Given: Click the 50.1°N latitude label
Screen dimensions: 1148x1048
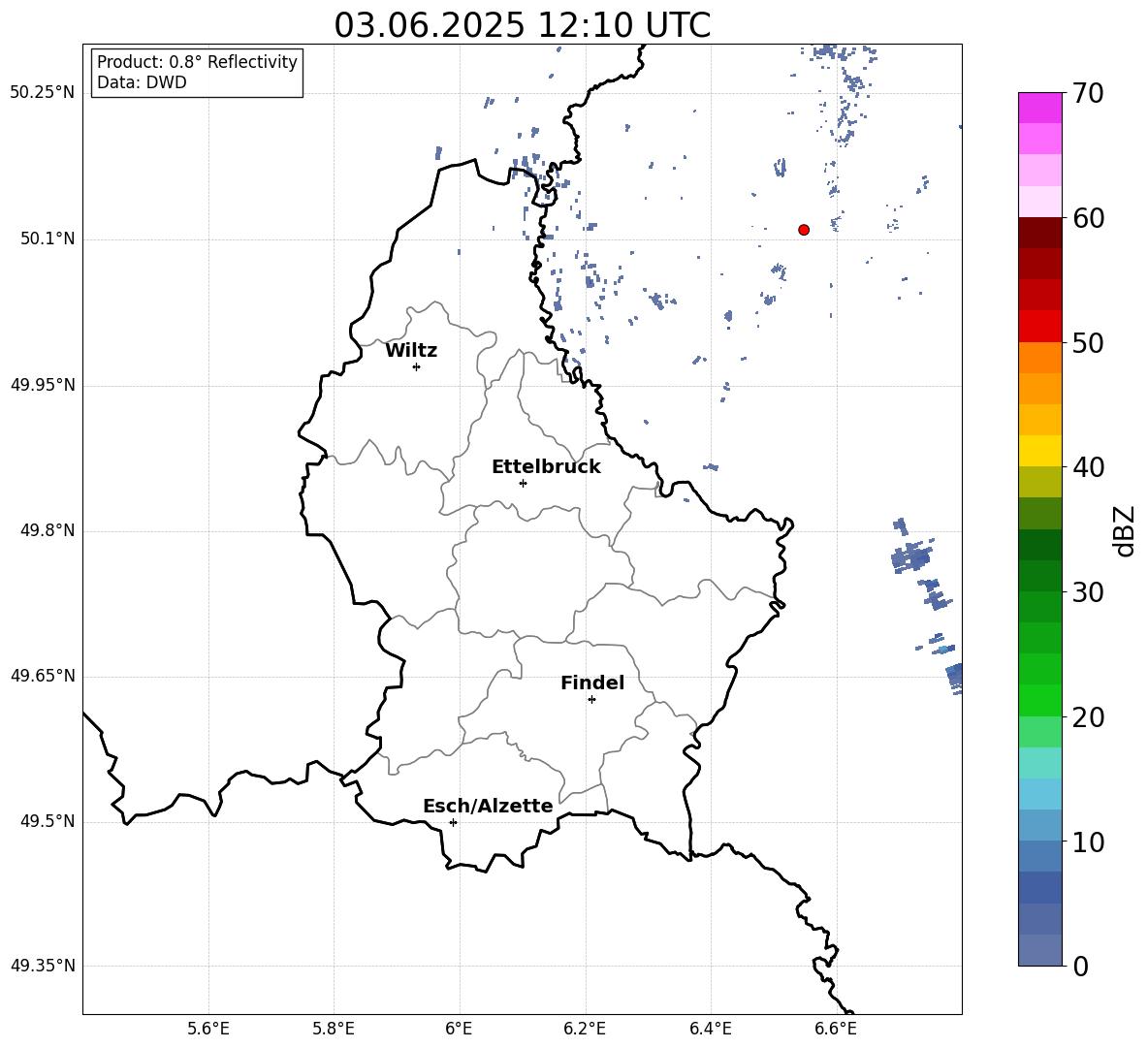Looking at the screenshot, I should 48,239.
